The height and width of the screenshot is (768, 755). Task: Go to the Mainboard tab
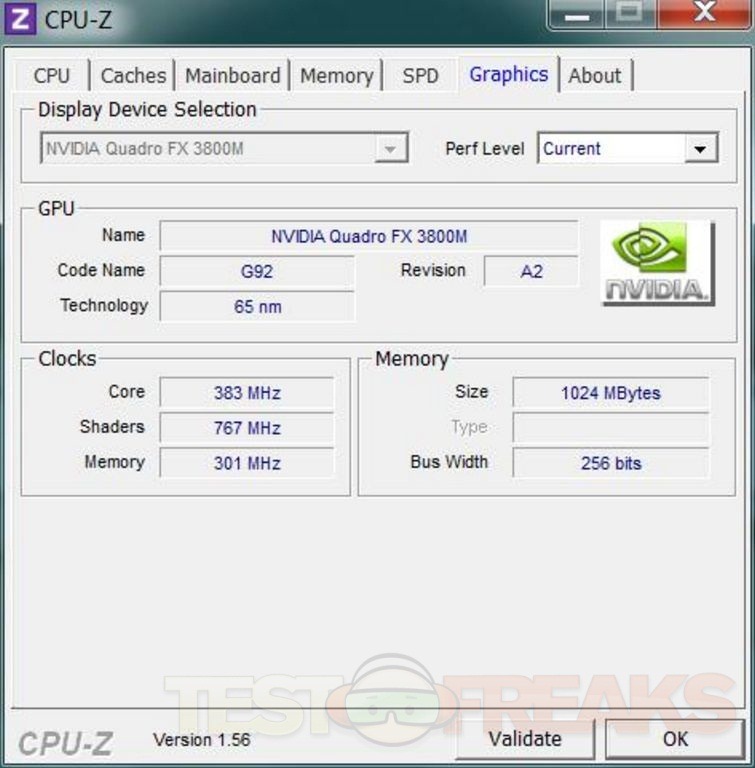[x=233, y=76]
